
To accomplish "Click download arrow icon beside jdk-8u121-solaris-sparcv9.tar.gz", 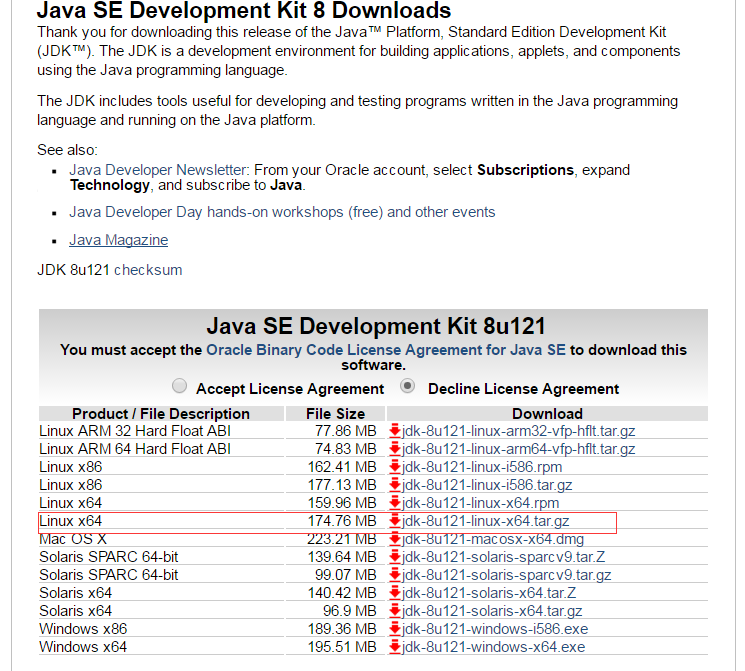I will tap(394, 575).
